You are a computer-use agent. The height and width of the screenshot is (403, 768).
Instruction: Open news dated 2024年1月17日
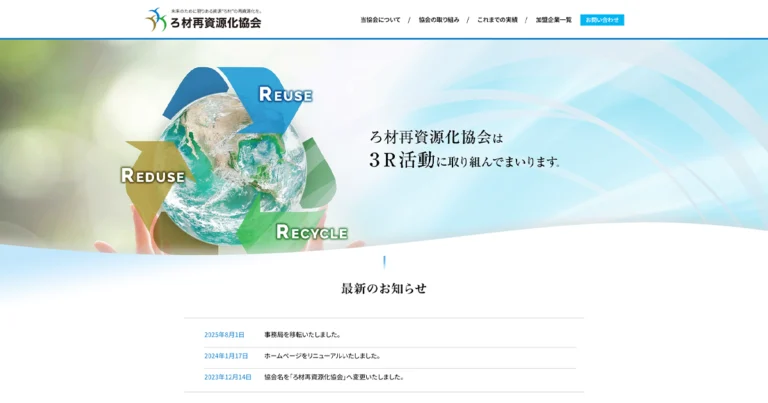pyautogui.click(x=226, y=356)
